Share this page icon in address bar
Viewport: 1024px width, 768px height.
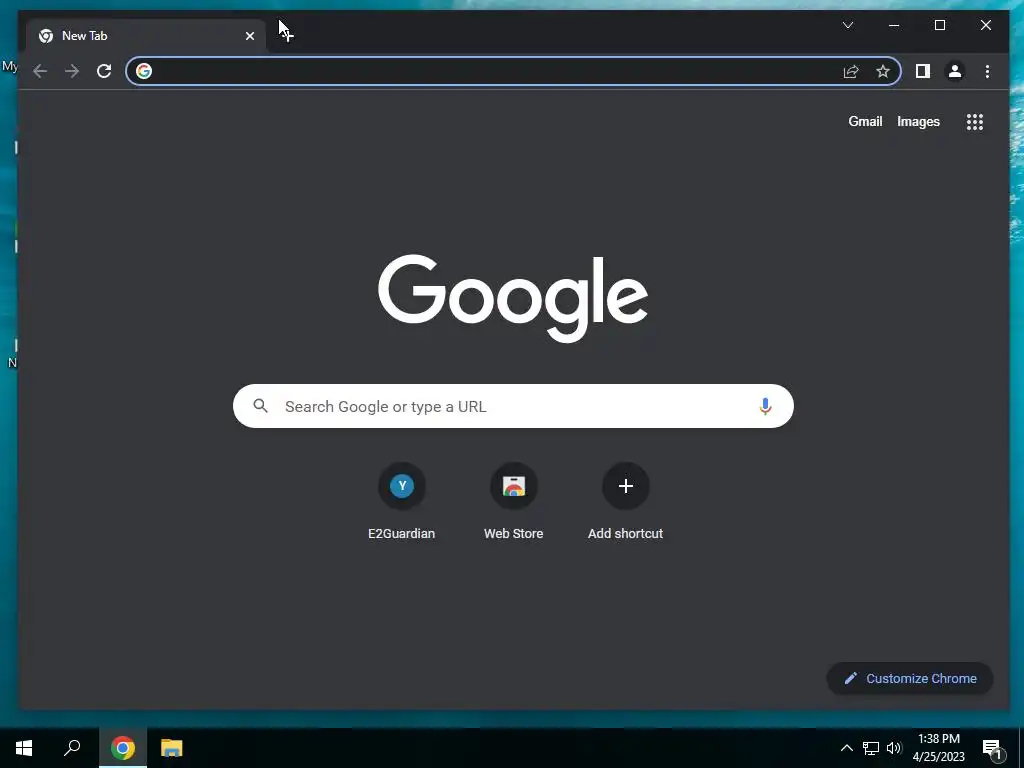click(x=850, y=71)
